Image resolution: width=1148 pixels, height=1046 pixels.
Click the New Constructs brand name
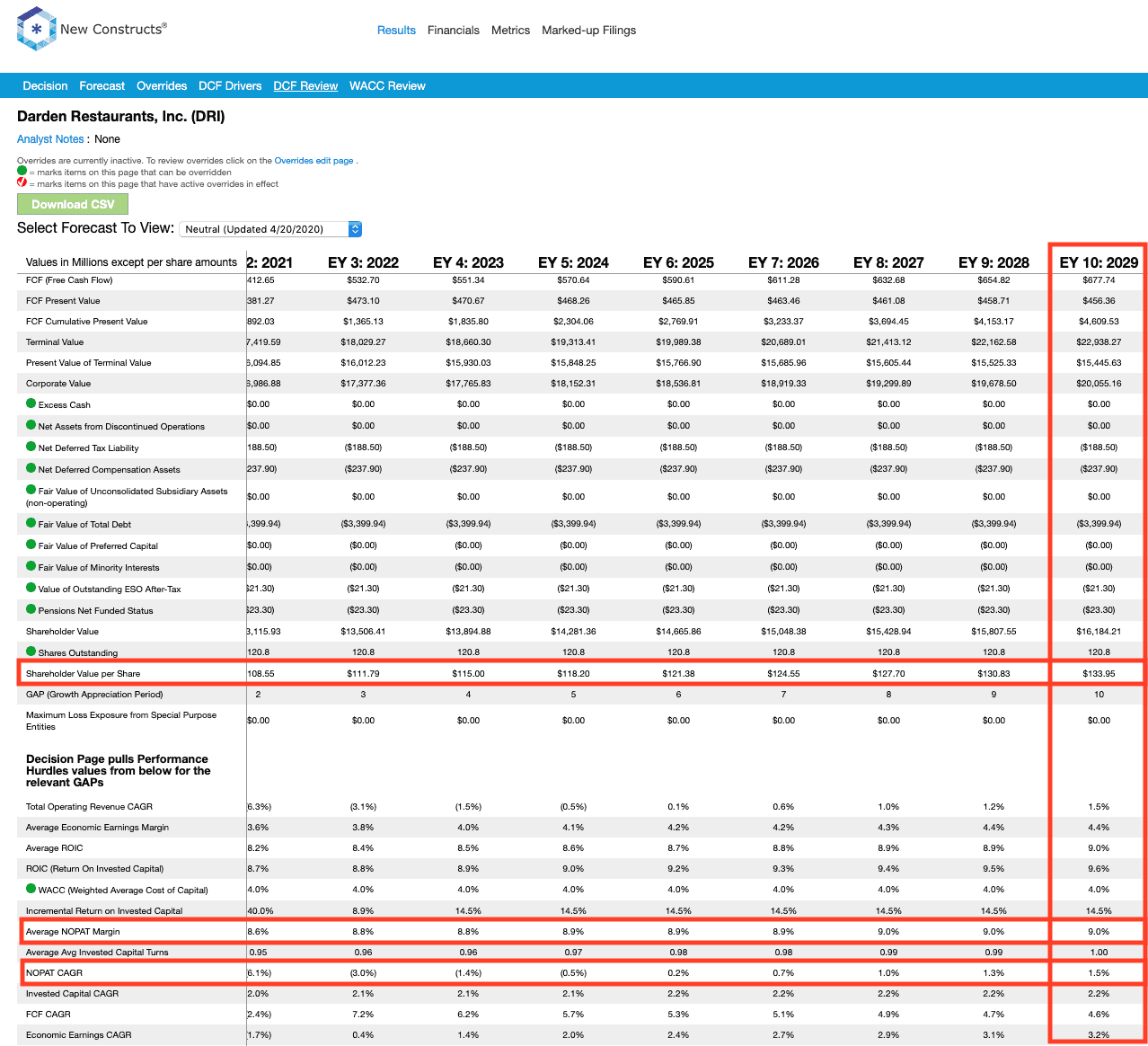click(x=113, y=29)
